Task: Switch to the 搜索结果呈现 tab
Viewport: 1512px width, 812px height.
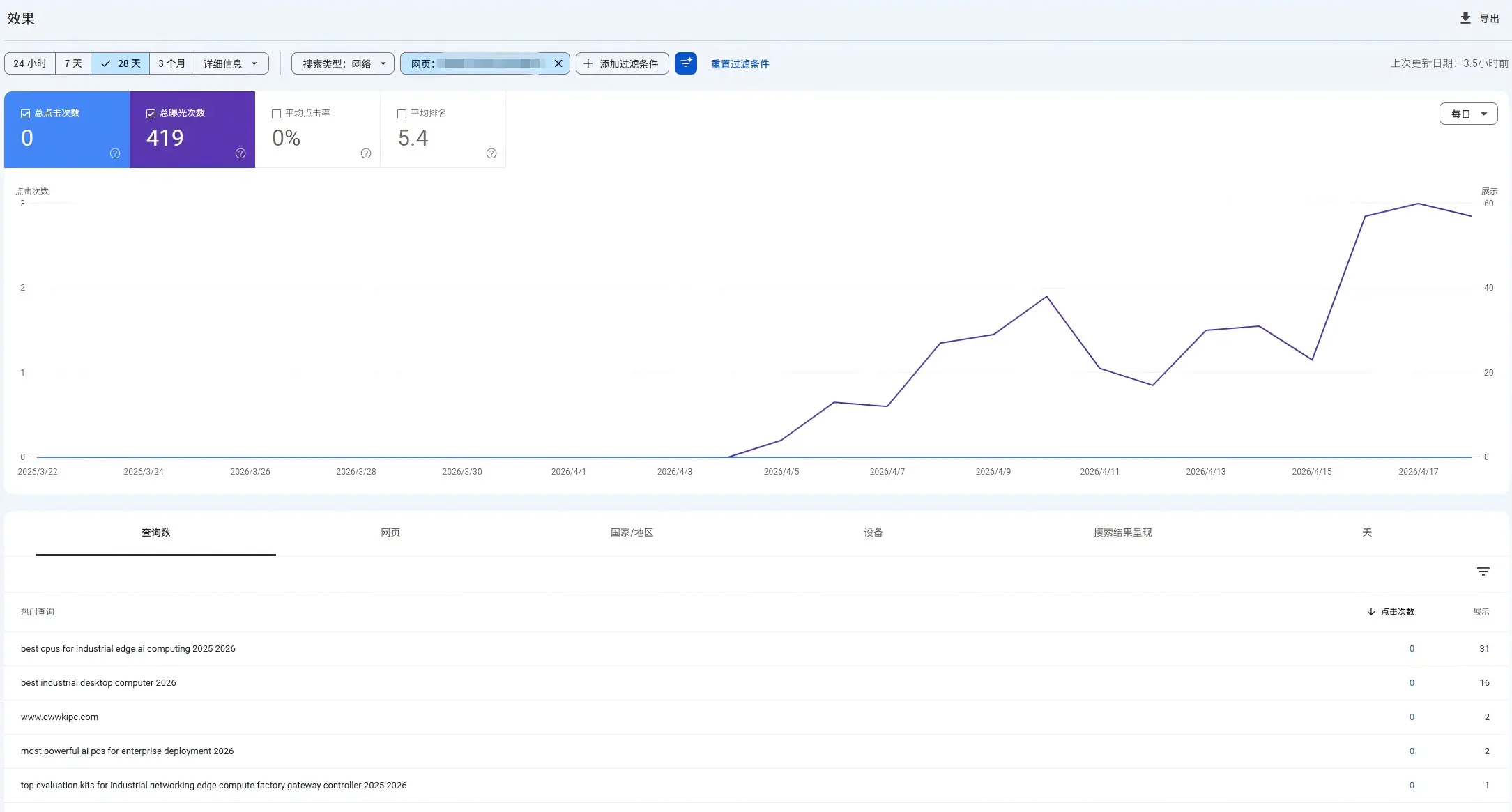Action: click(x=1122, y=533)
